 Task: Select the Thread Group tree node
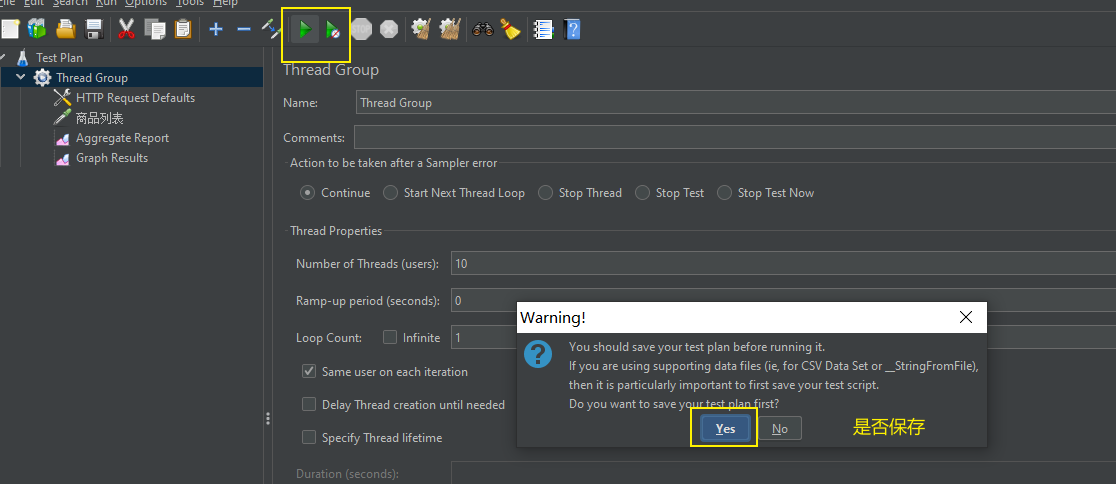point(92,78)
